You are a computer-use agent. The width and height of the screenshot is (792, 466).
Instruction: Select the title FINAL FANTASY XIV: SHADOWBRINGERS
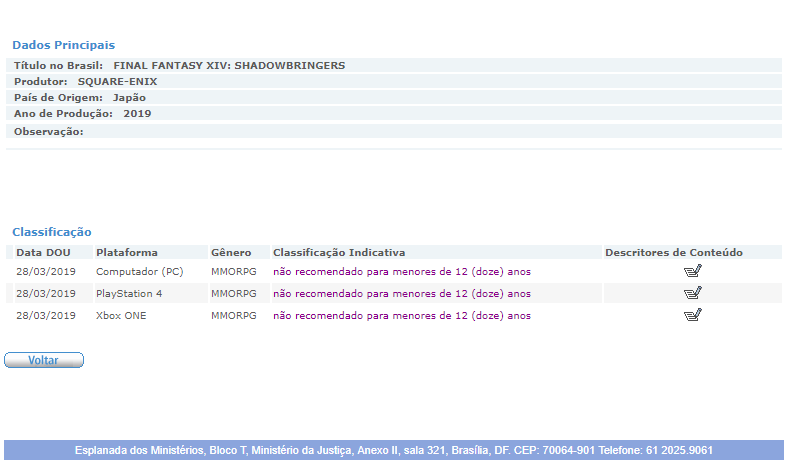tap(229, 66)
